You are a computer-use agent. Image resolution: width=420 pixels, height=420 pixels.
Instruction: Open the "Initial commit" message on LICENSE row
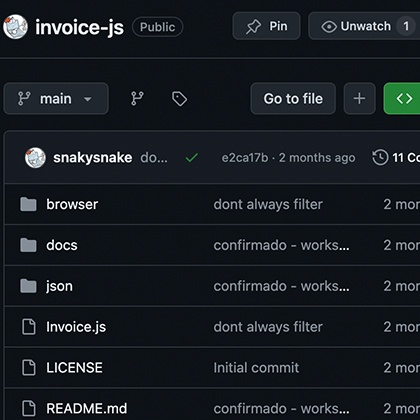tap(256, 368)
